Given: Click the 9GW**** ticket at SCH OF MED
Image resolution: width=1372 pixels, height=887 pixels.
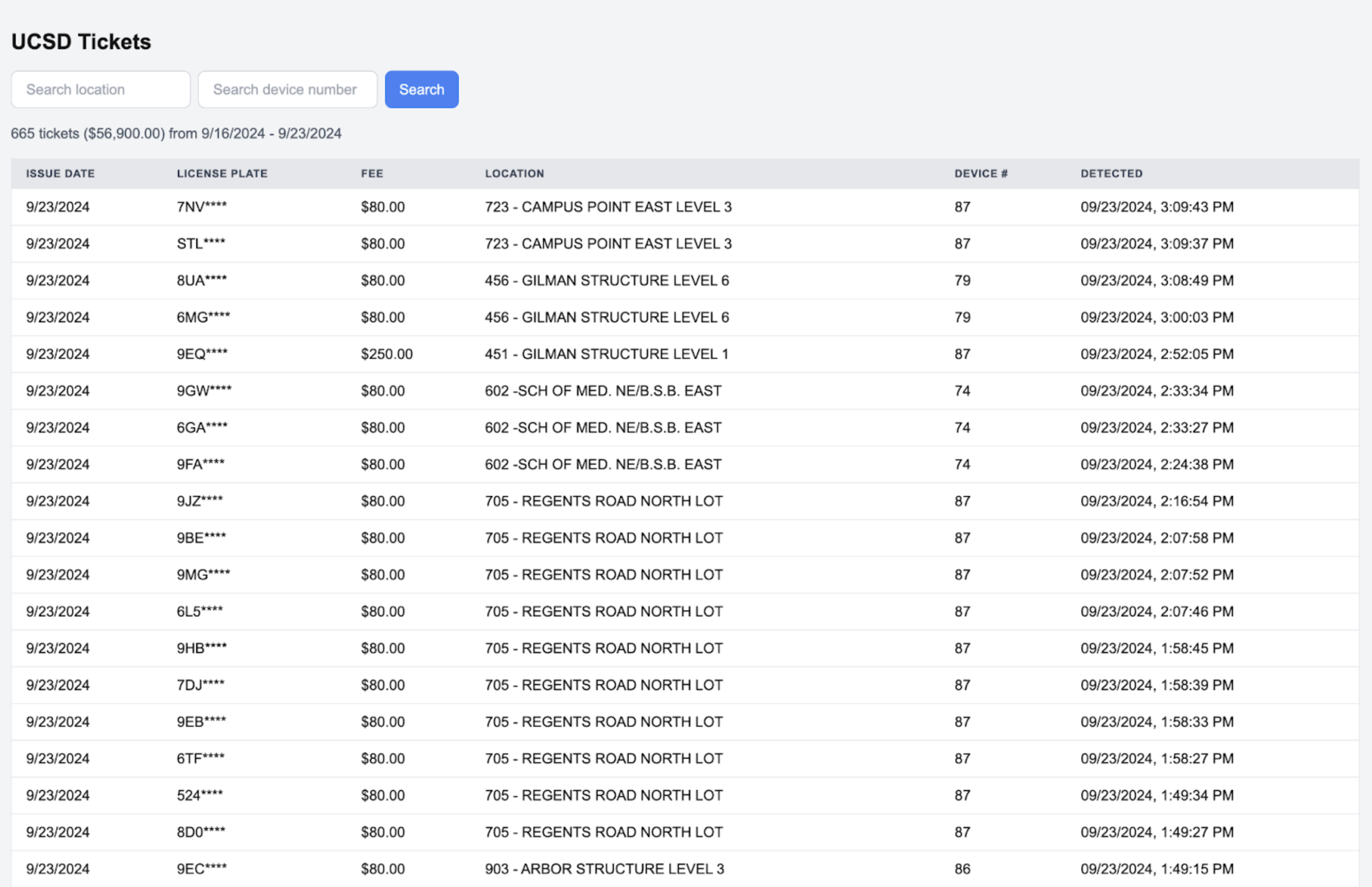Looking at the screenshot, I should tap(602, 390).
